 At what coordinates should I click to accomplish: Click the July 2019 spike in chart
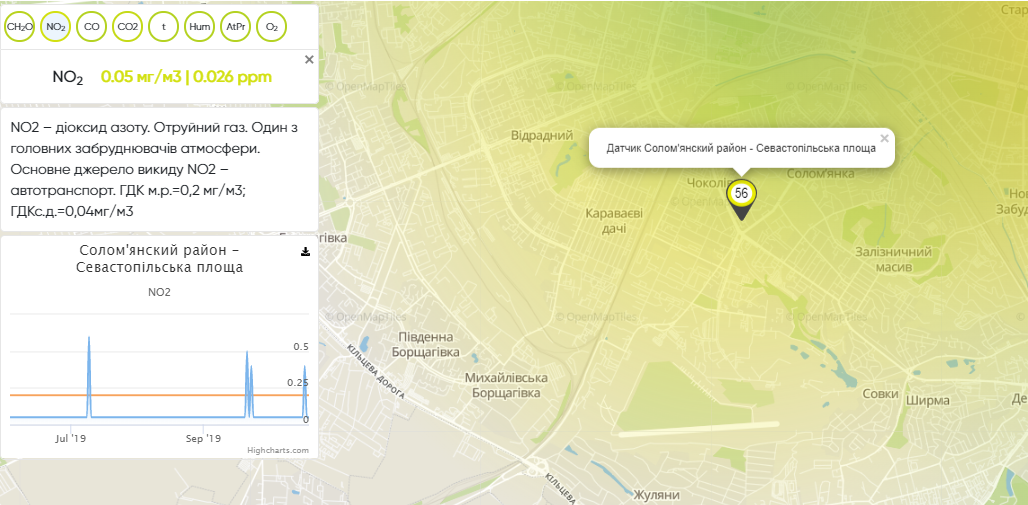pyautogui.click(x=89, y=340)
